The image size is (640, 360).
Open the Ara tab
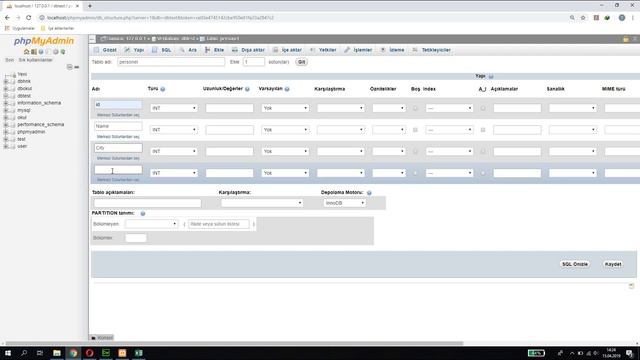188,50
